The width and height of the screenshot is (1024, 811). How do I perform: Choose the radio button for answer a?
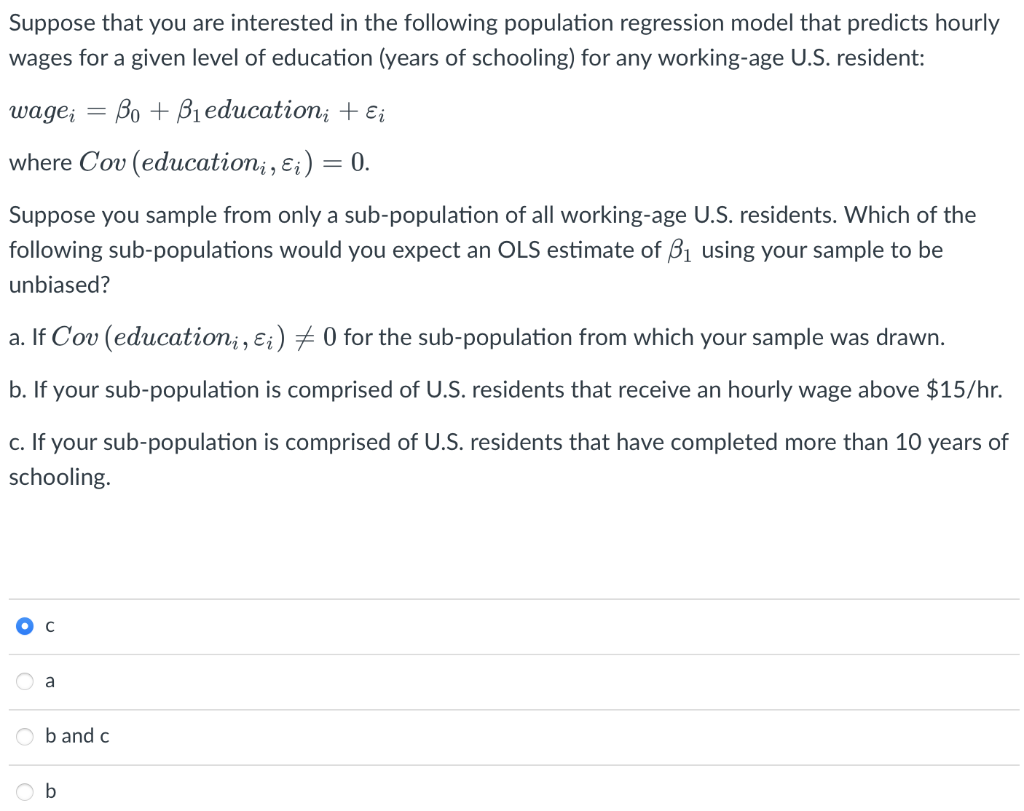coord(25,681)
